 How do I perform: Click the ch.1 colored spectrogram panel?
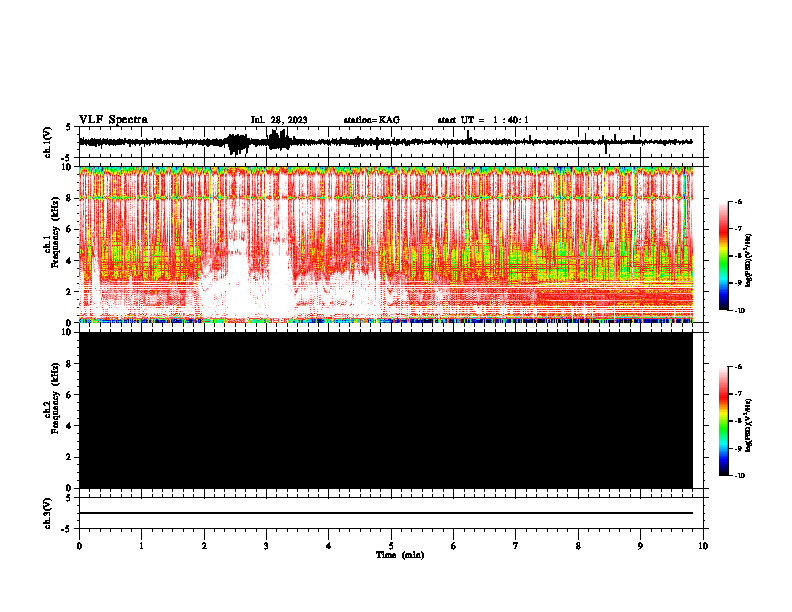(385, 244)
